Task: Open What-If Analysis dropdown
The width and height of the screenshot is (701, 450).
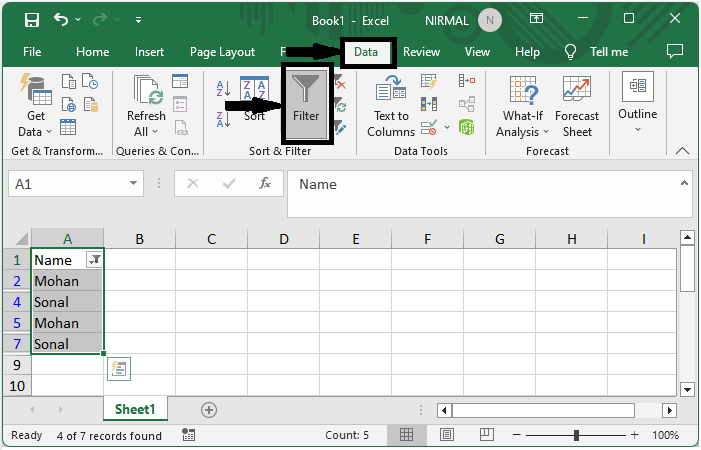Action: (523, 106)
